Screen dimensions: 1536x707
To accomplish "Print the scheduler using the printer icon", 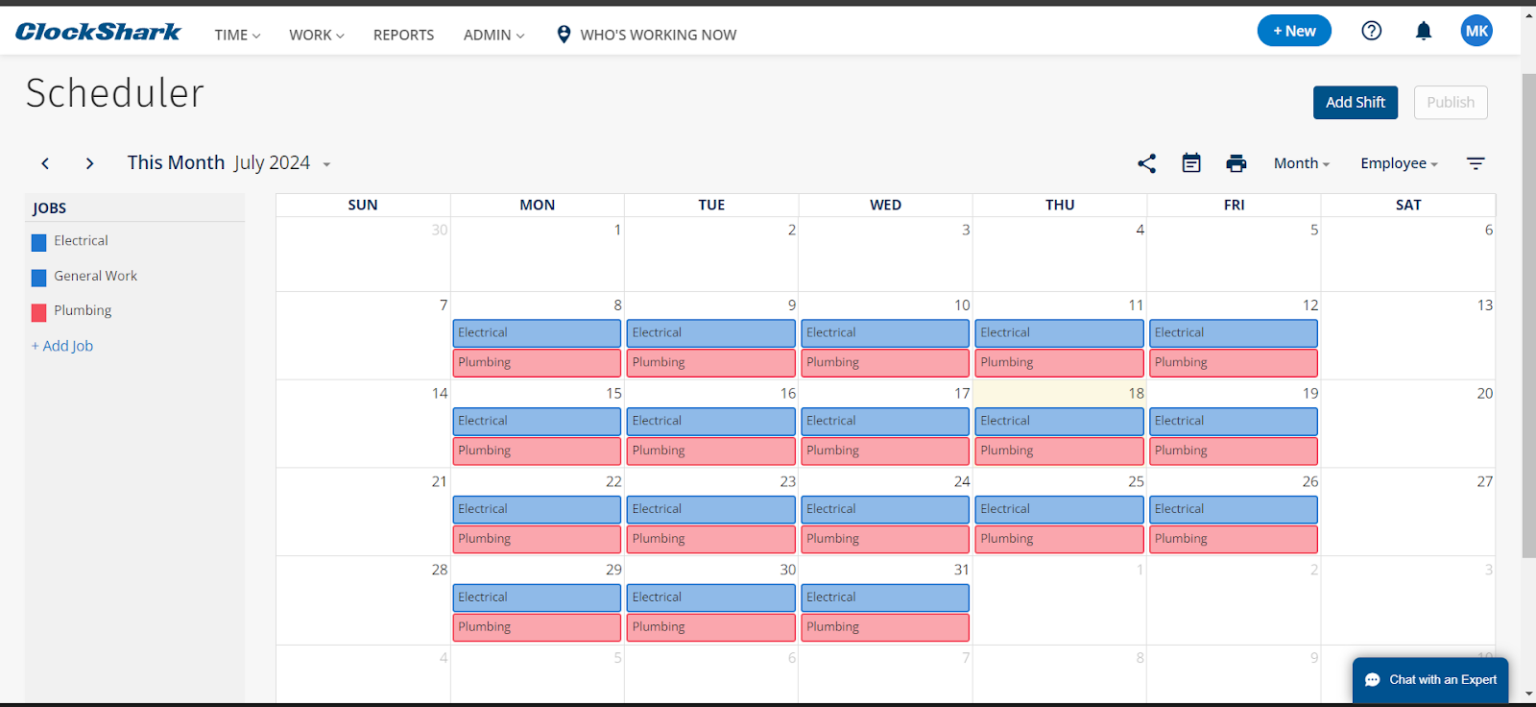I will [x=1236, y=163].
